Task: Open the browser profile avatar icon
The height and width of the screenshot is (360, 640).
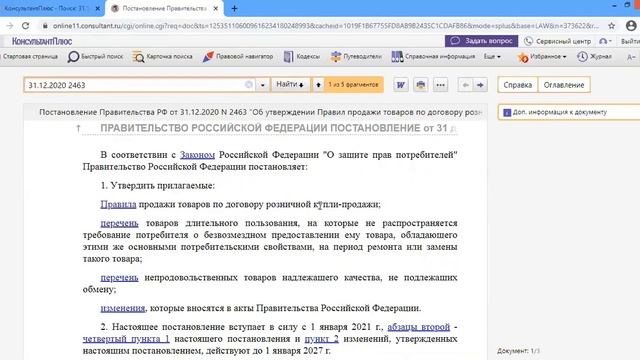Action: (631, 26)
